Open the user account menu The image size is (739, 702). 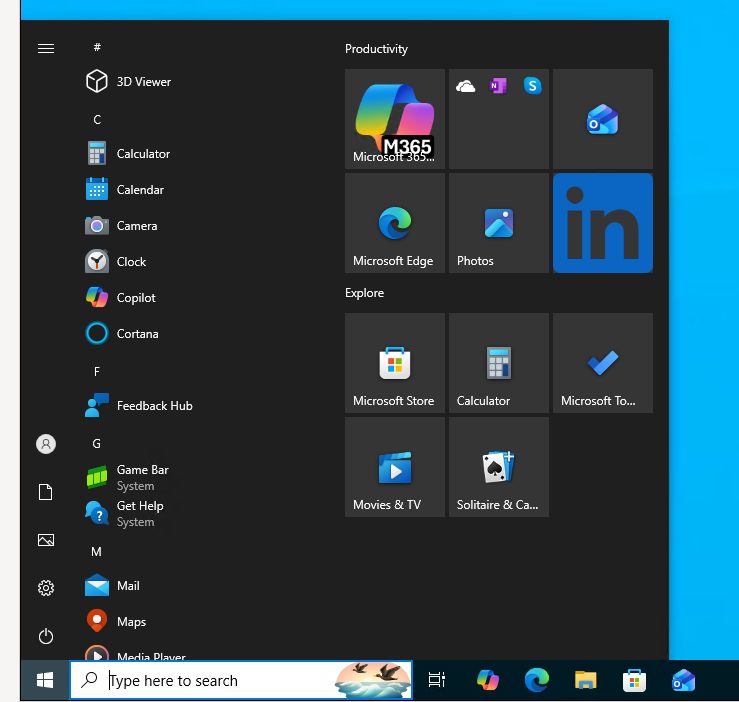click(x=46, y=444)
